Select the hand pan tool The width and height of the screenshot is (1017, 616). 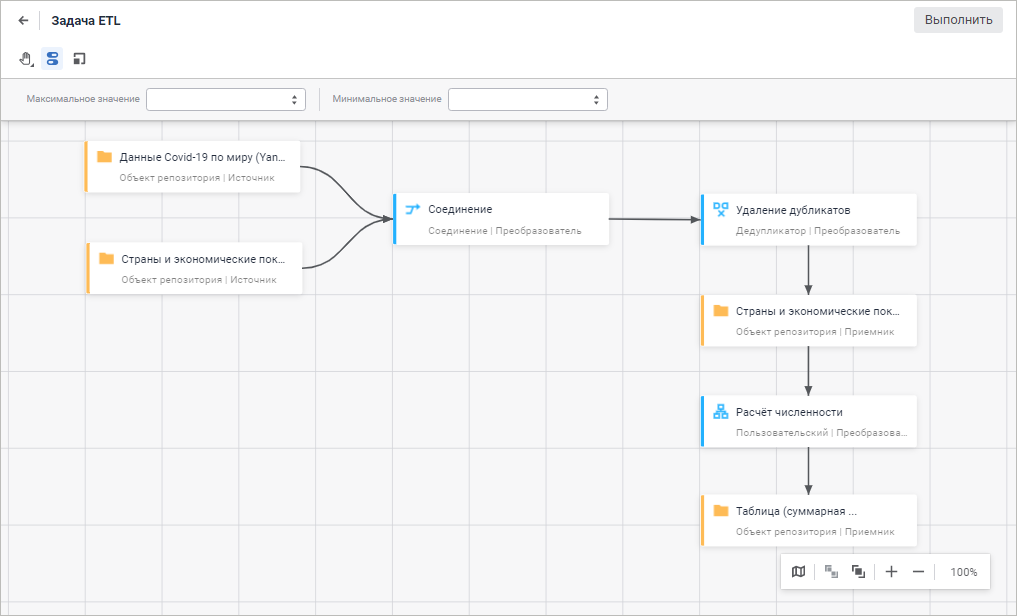pos(27,59)
